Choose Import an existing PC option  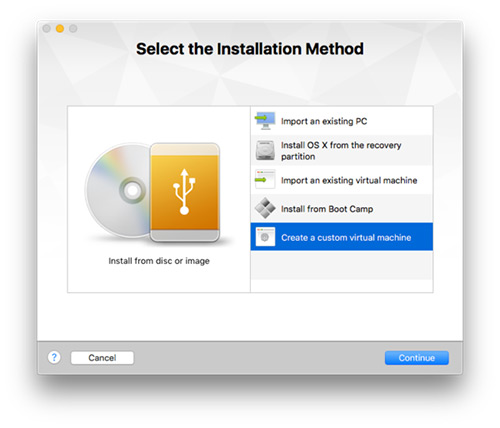click(x=342, y=121)
